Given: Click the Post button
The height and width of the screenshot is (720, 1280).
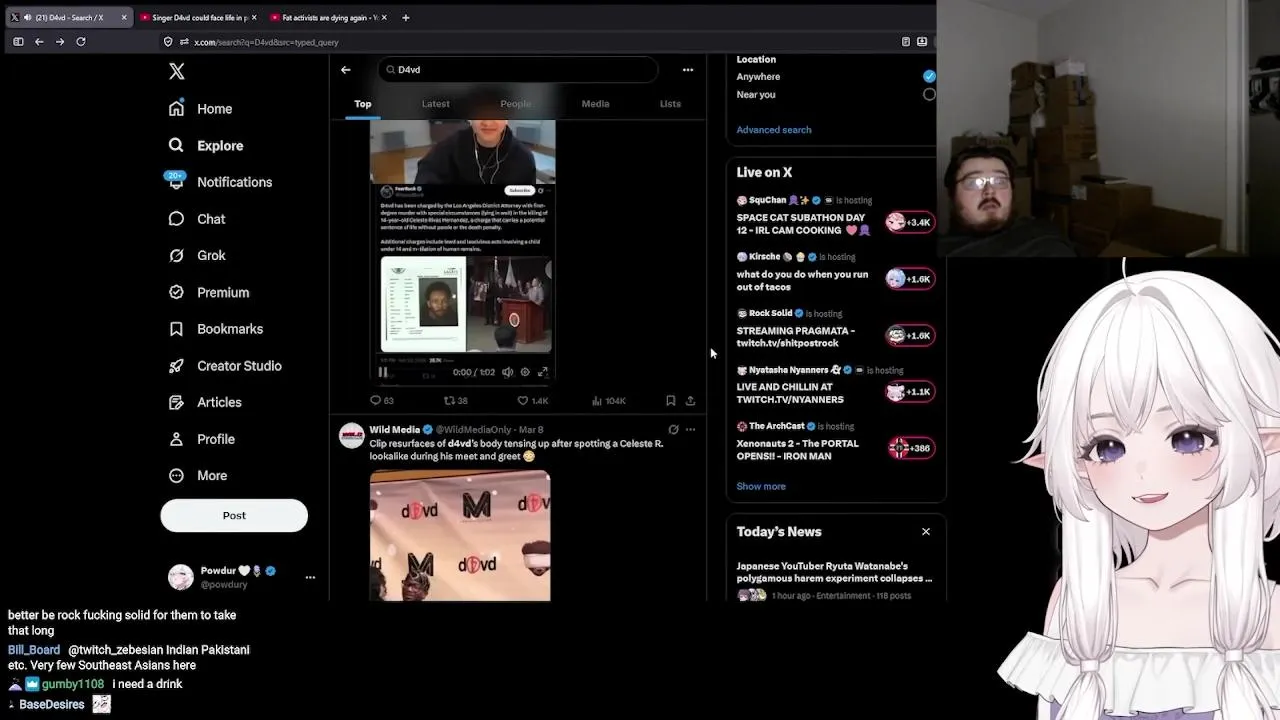Looking at the screenshot, I should pos(234,515).
